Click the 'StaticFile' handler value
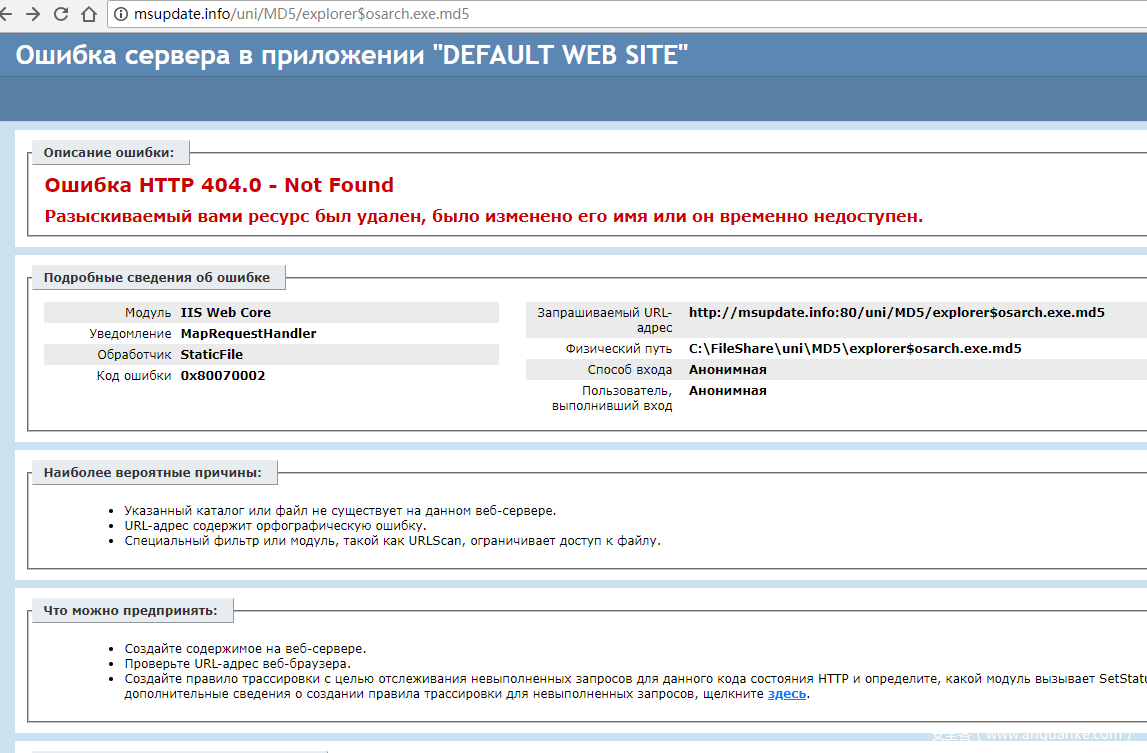 211,355
